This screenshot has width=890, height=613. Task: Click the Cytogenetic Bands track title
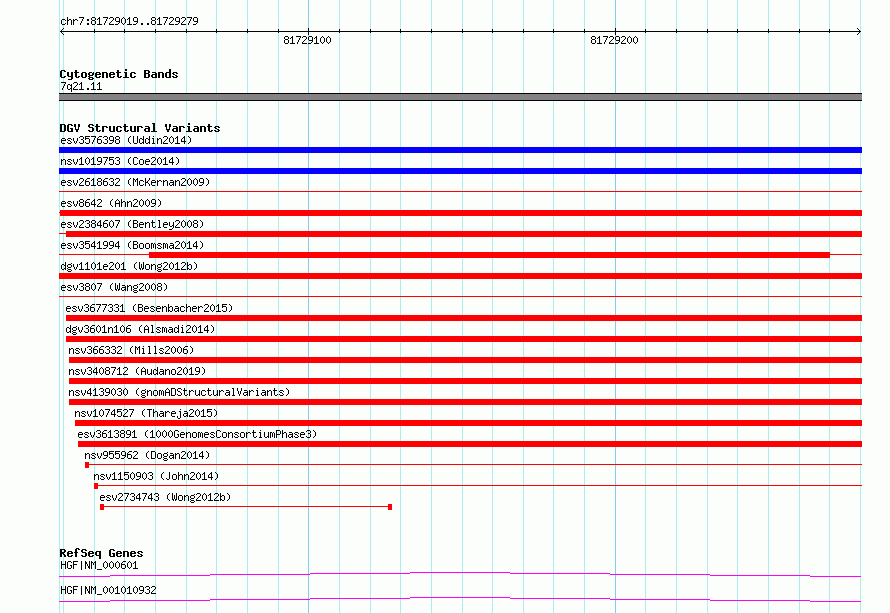(x=119, y=74)
